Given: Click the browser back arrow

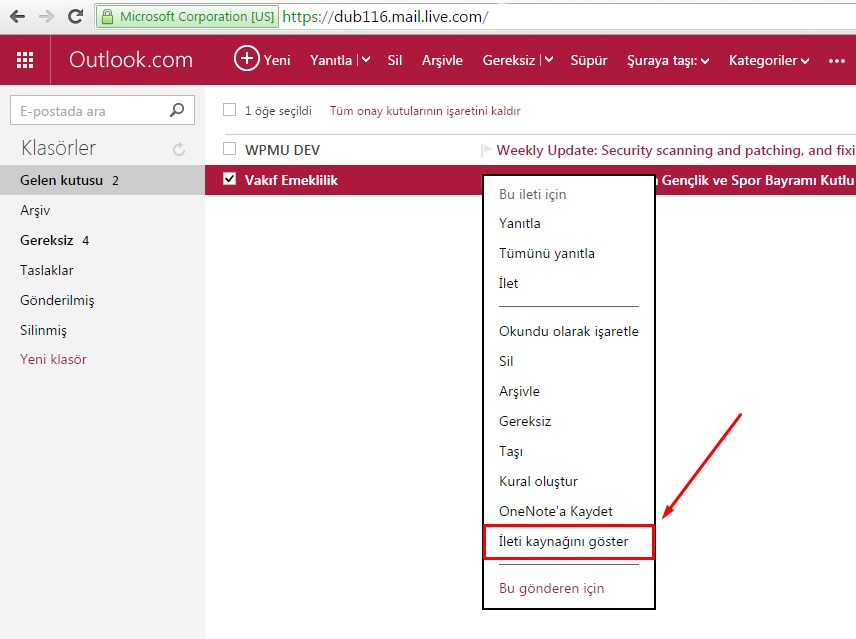Looking at the screenshot, I should [17, 16].
